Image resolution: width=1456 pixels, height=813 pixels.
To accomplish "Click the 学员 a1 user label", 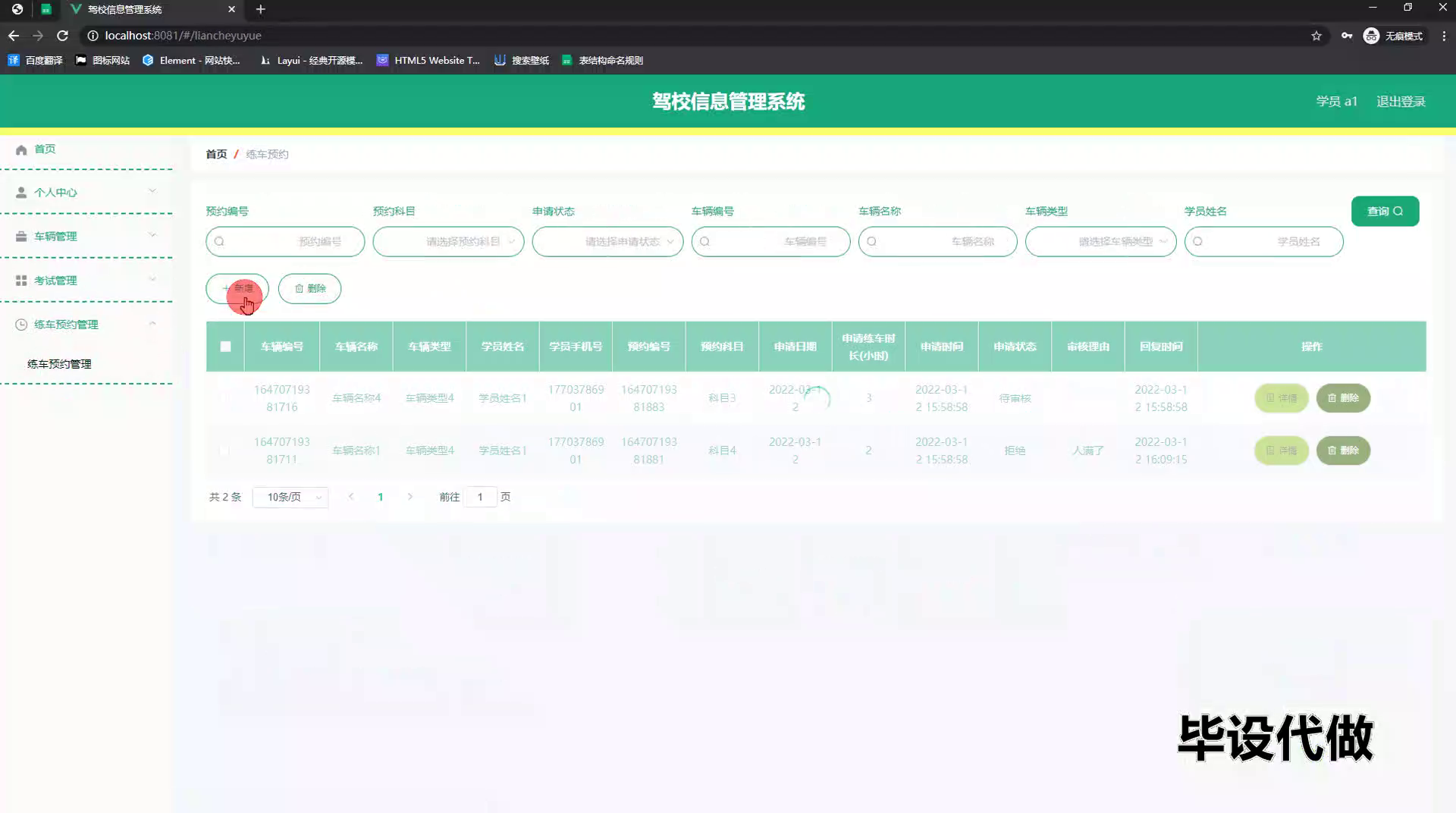I will pos(1336,101).
